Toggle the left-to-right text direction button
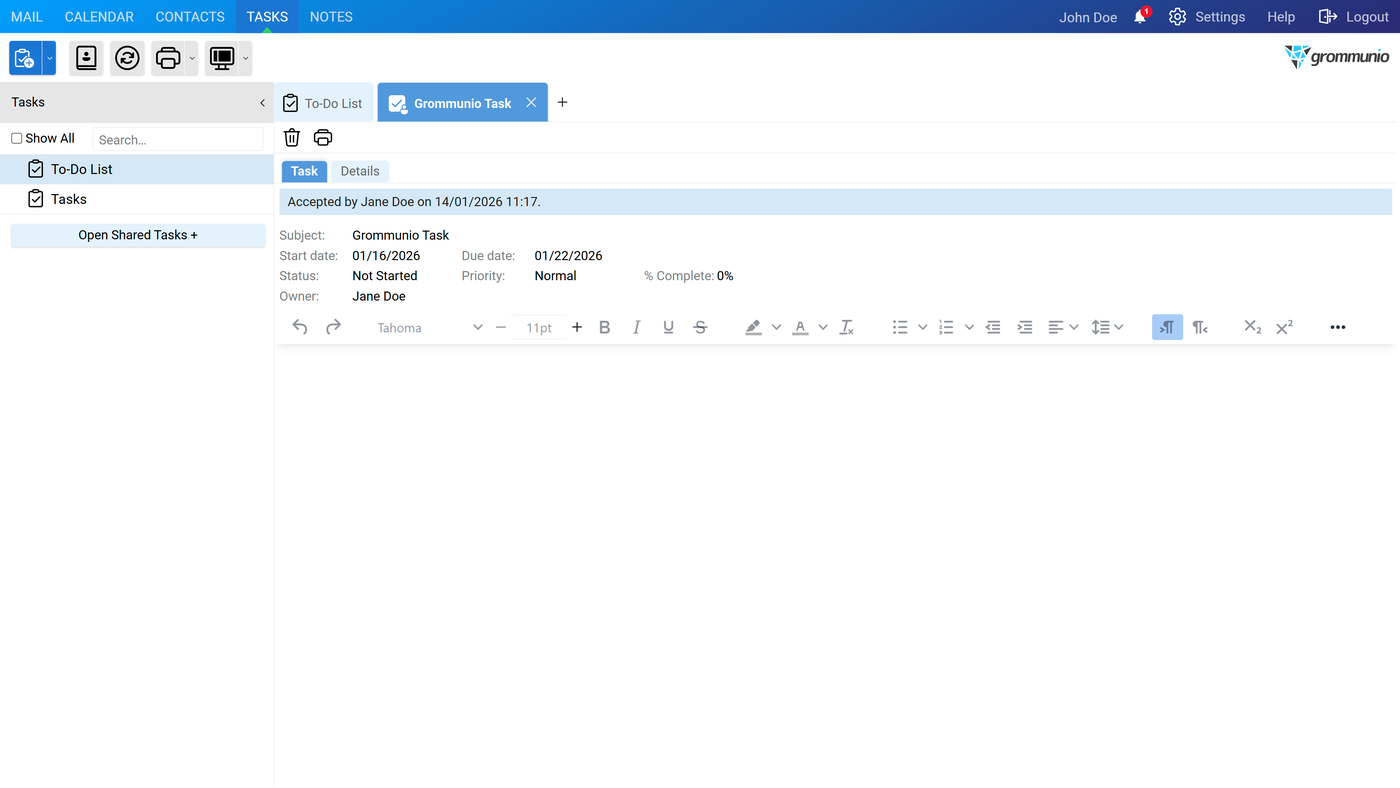The image size is (1400, 788). [x=1167, y=327]
